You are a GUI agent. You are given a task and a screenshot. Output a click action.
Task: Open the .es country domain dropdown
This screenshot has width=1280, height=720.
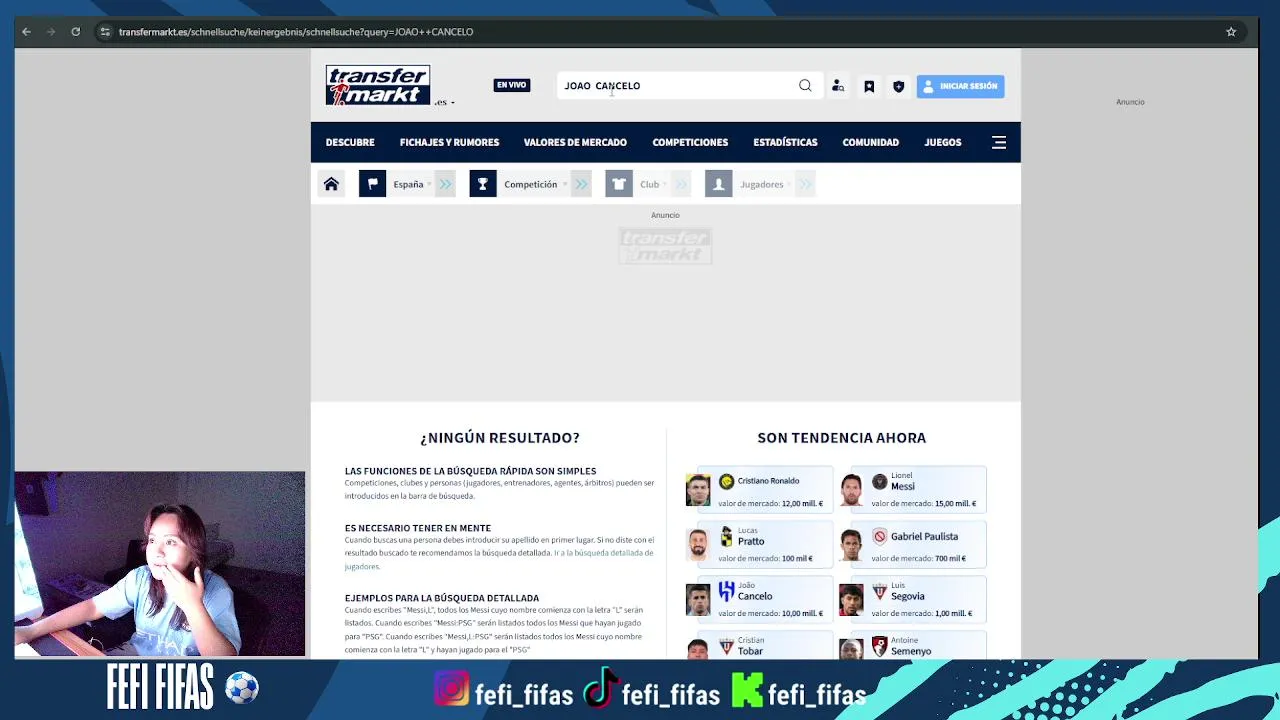tap(444, 102)
